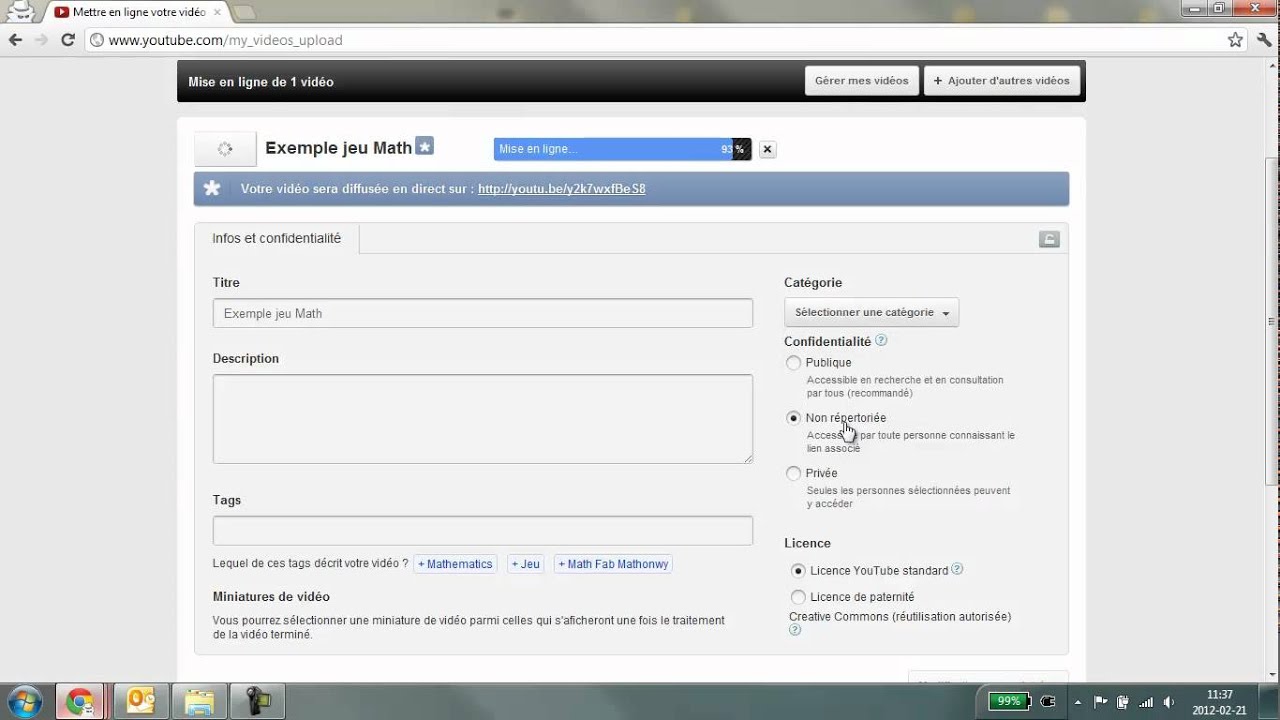Click in the Description text area
Viewport: 1280px width, 720px height.
pyautogui.click(x=483, y=419)
